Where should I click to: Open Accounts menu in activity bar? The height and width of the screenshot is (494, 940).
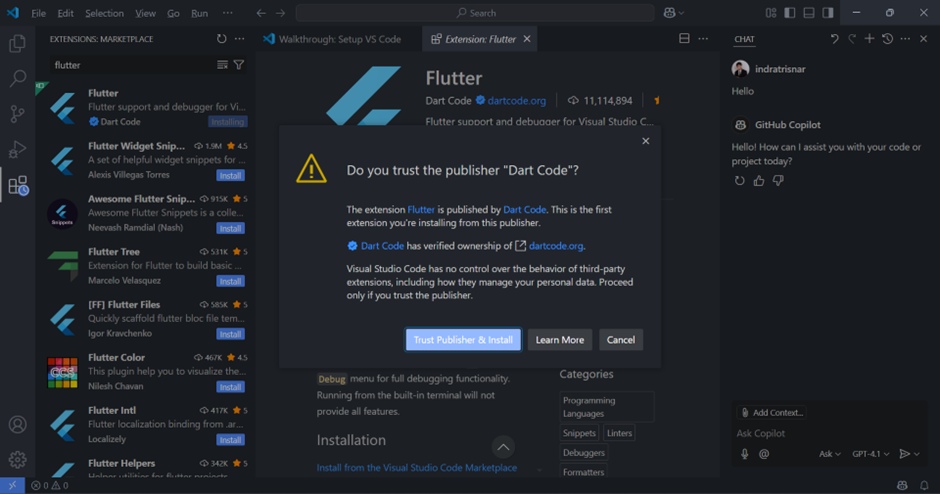click(x=17, y=424)
